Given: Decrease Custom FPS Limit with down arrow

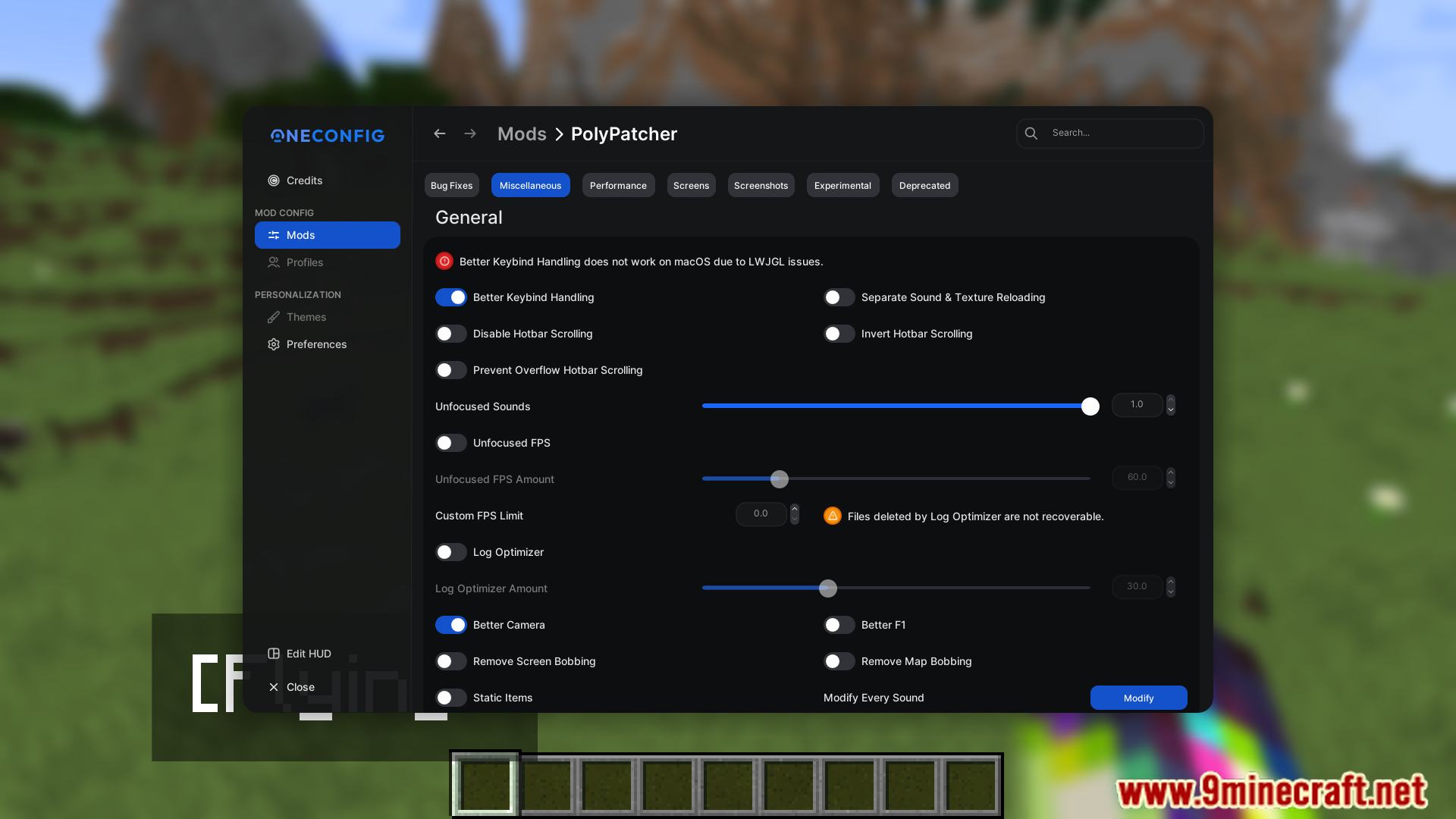Looking at the screenshot, I should [x=795, y=519].
